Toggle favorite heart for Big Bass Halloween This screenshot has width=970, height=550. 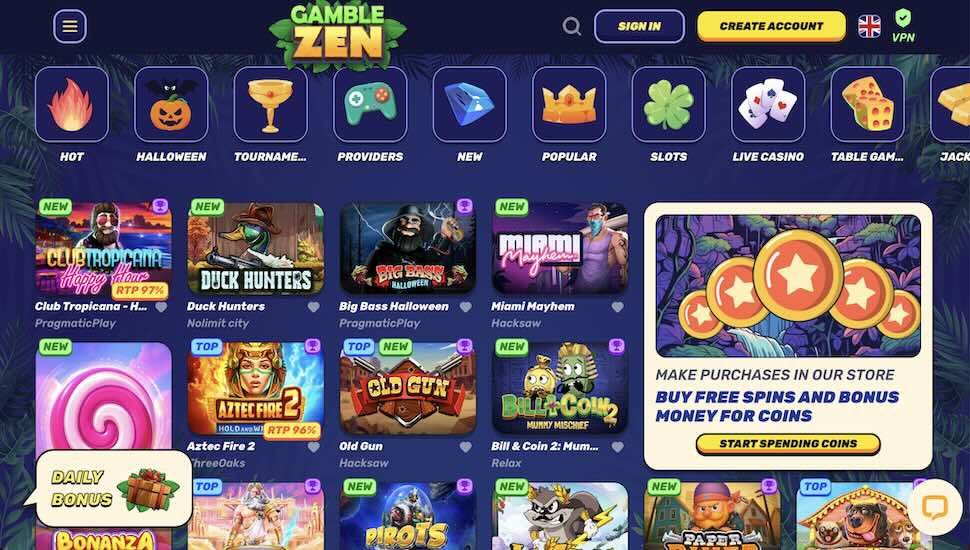pos(466,307)
